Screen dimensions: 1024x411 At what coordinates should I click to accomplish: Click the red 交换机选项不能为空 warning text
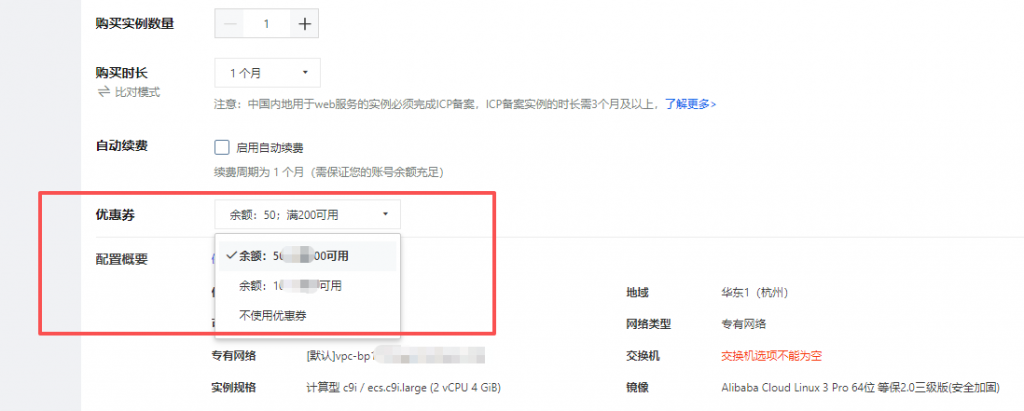pyautogui.click(x=771, y=356)
